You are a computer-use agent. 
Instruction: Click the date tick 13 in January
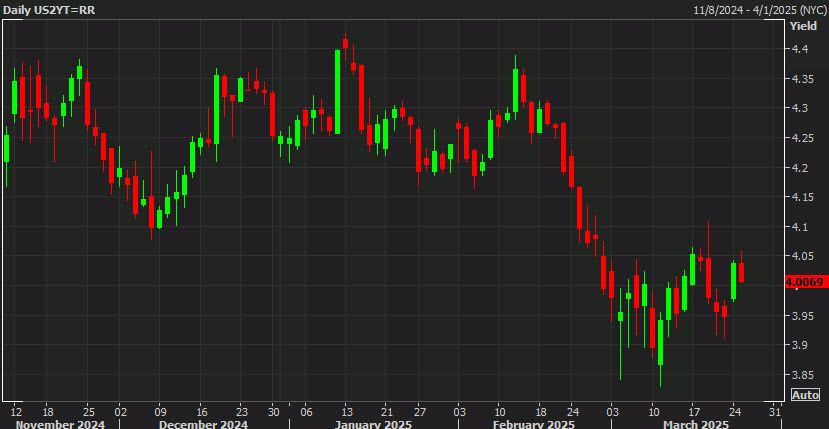pyautogui.click(x=347, y=412)
